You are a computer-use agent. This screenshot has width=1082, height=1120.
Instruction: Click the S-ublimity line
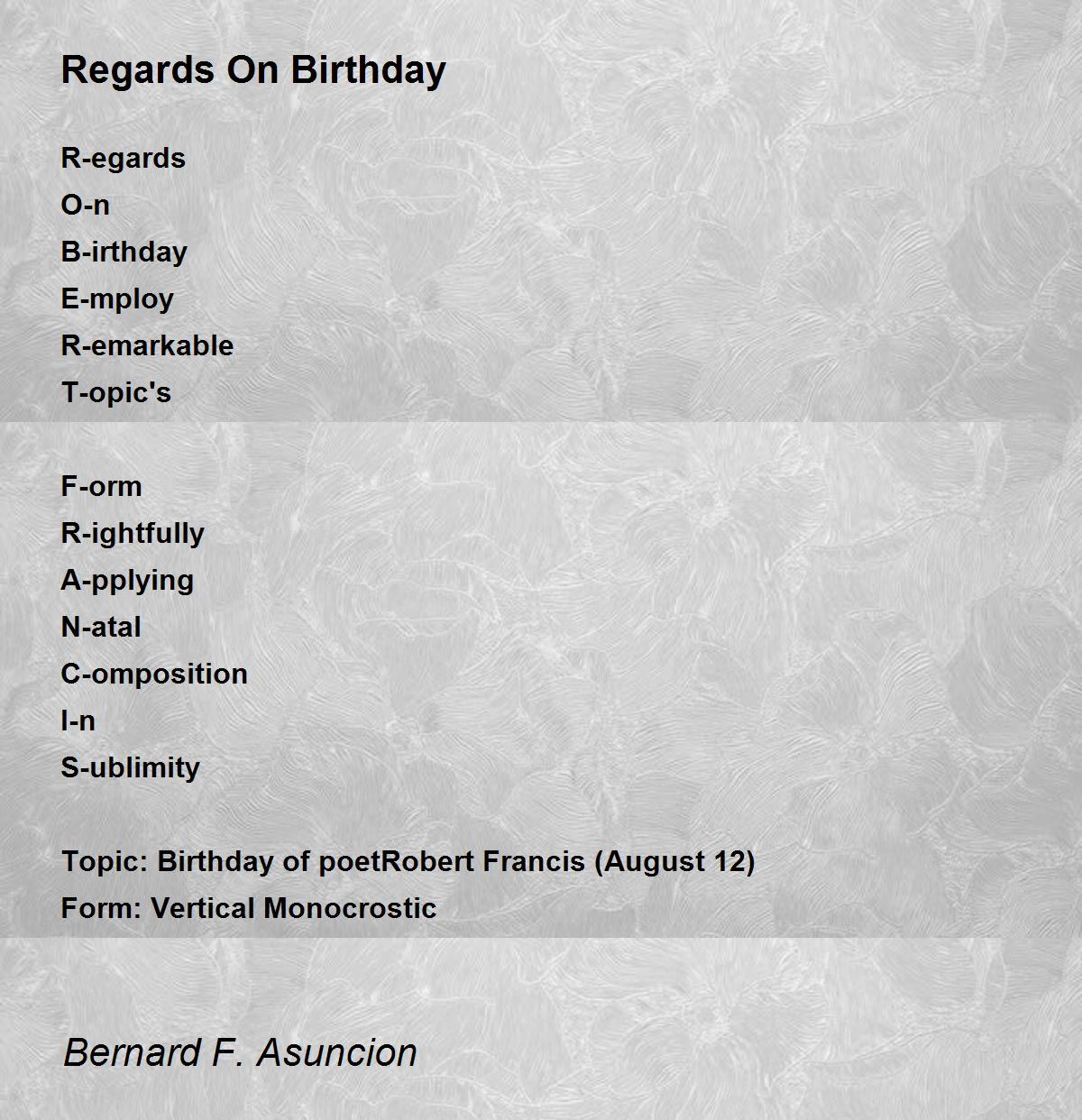point(130,768)
